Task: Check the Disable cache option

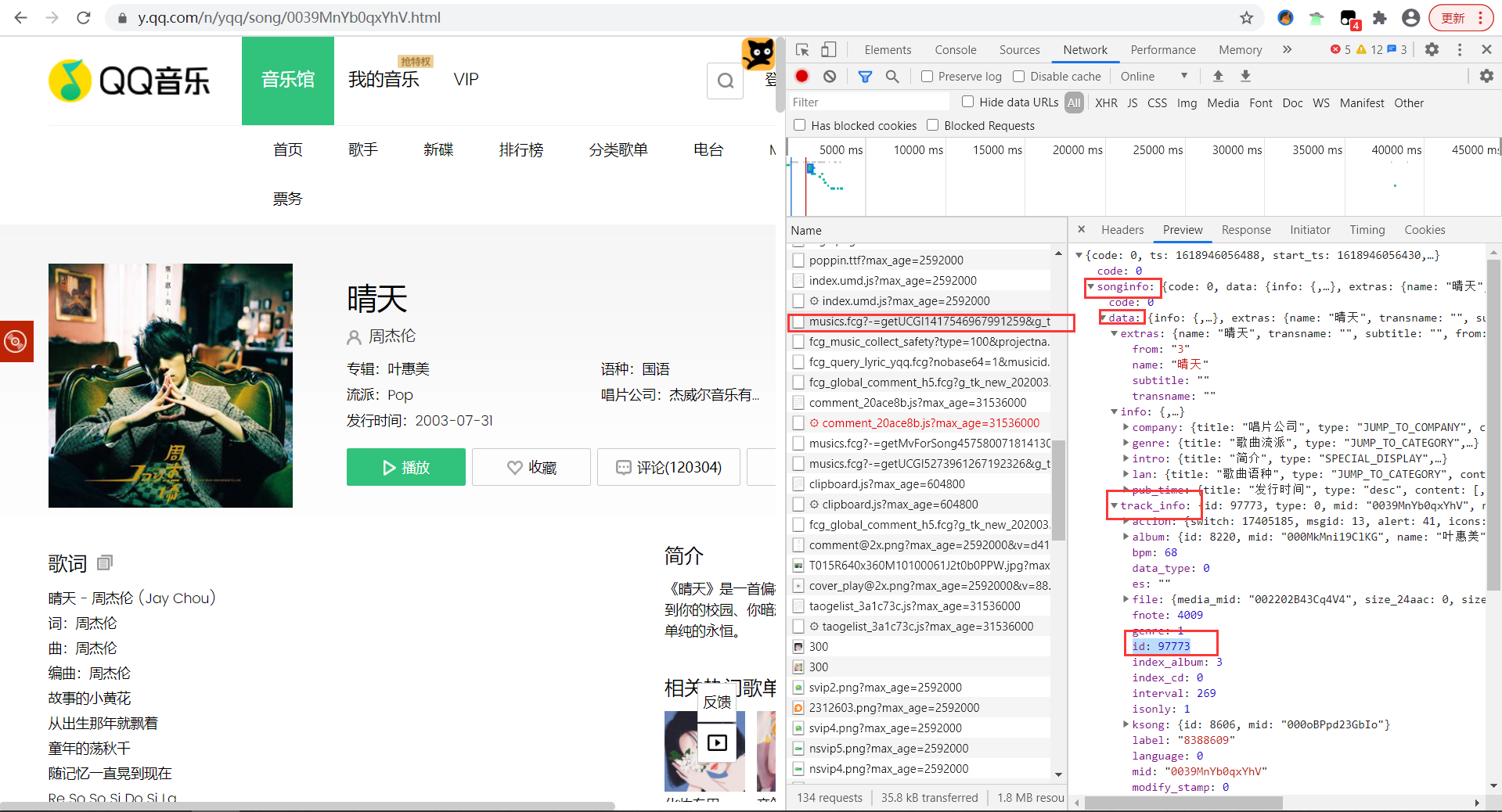Action: (1019, 76)
